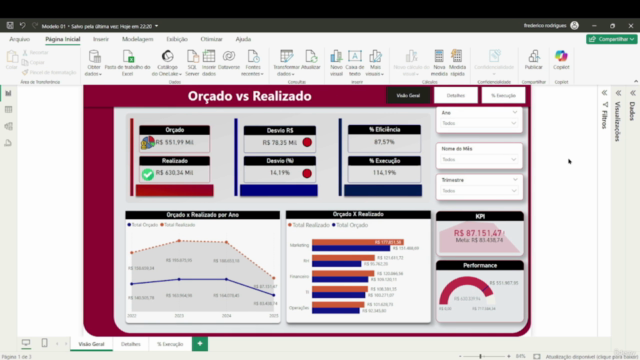This screenshot has width=640, height=360.
Task: Switch to Exibição ribbon tab
Action: tap(177, 39)
